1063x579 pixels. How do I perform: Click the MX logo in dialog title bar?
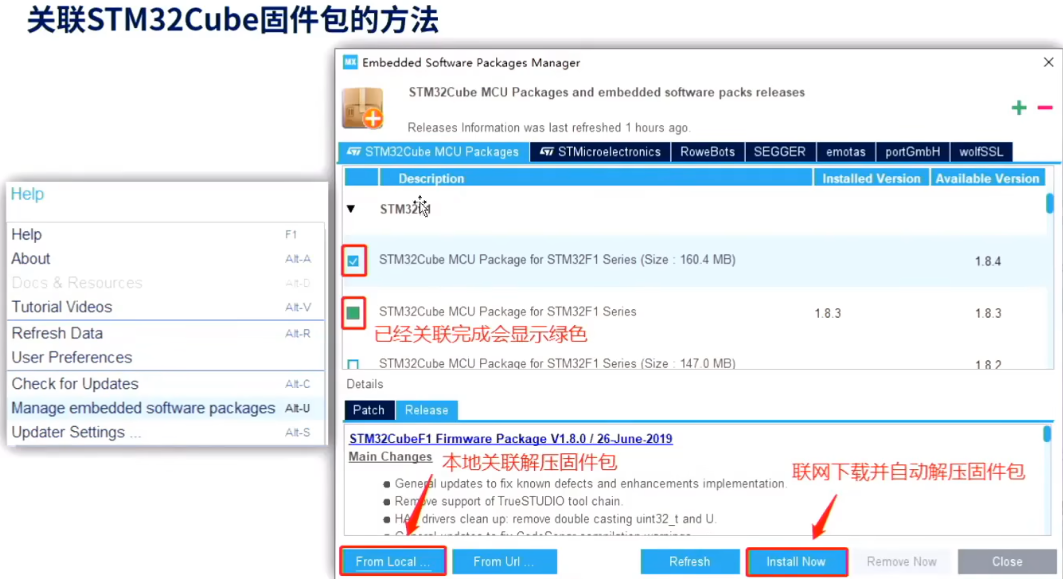pos(350,62)
